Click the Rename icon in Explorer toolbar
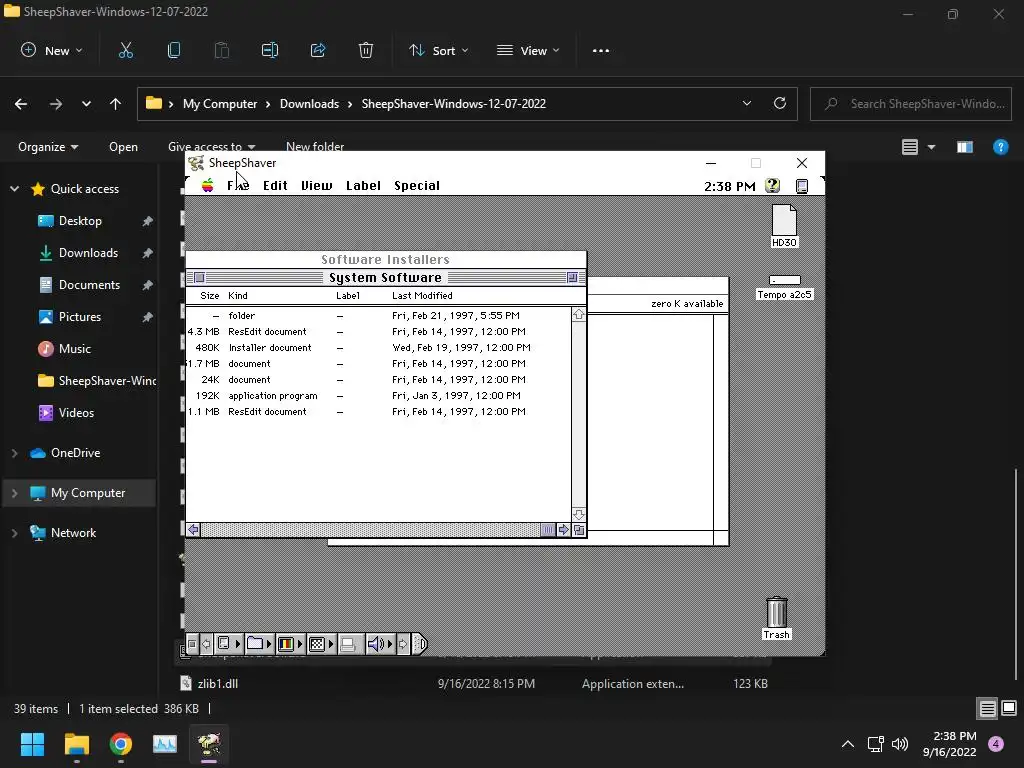1024x768 pixels. (x=270, y=50)
